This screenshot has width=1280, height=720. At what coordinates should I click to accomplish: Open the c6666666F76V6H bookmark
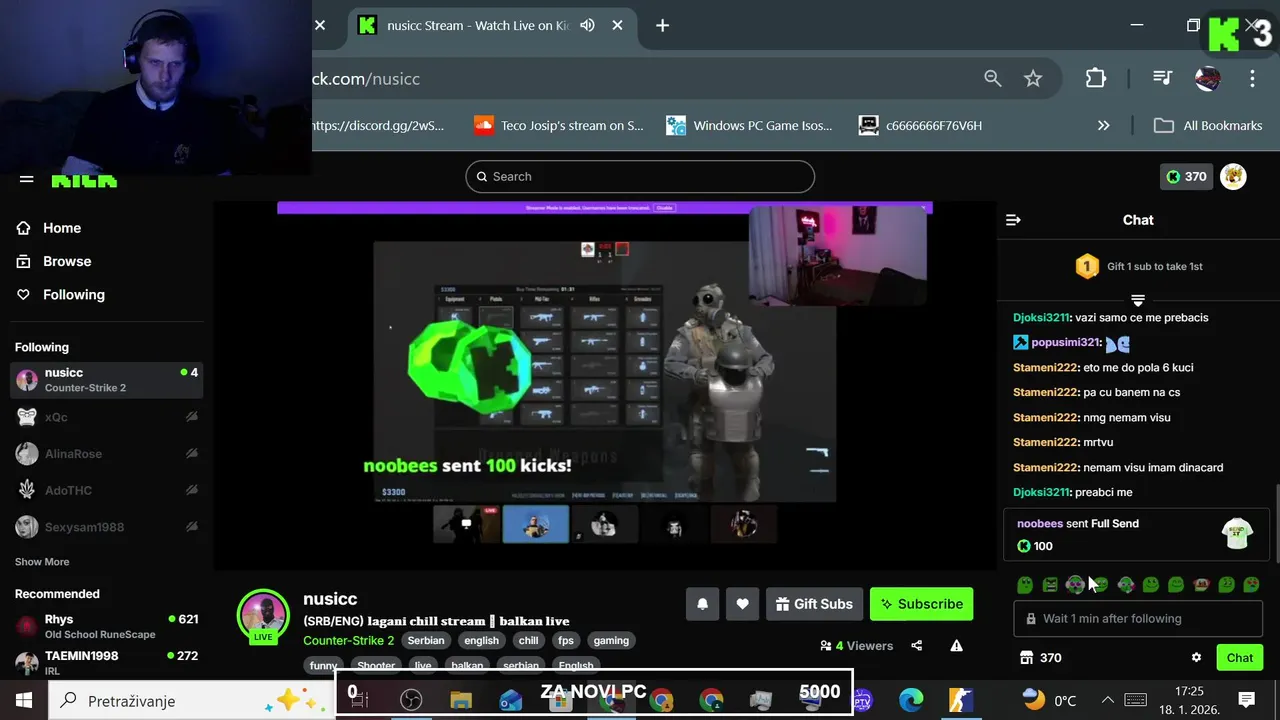(x=921, y=126)
